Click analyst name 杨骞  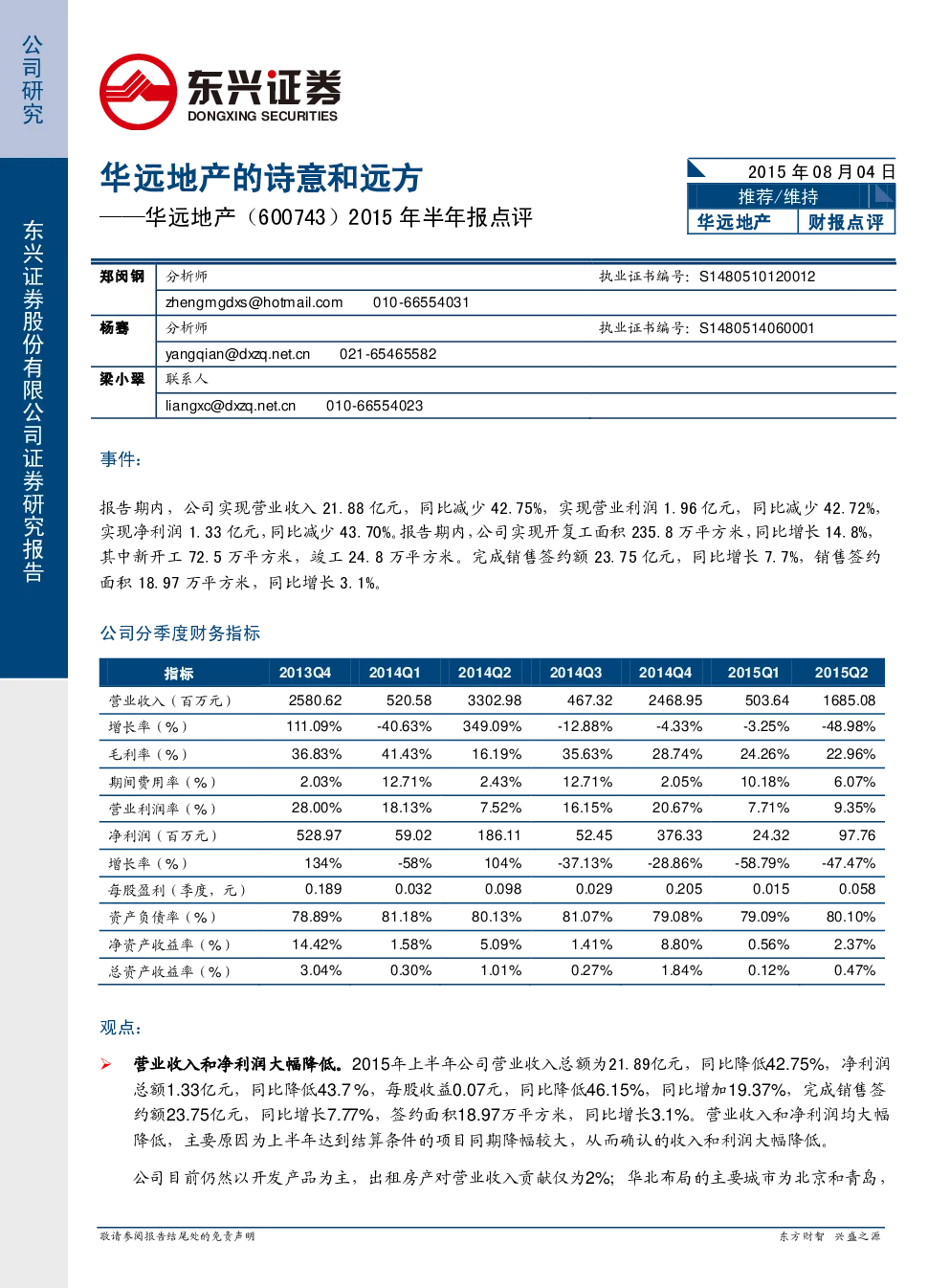pyautogui.click(x=114, y=328)
